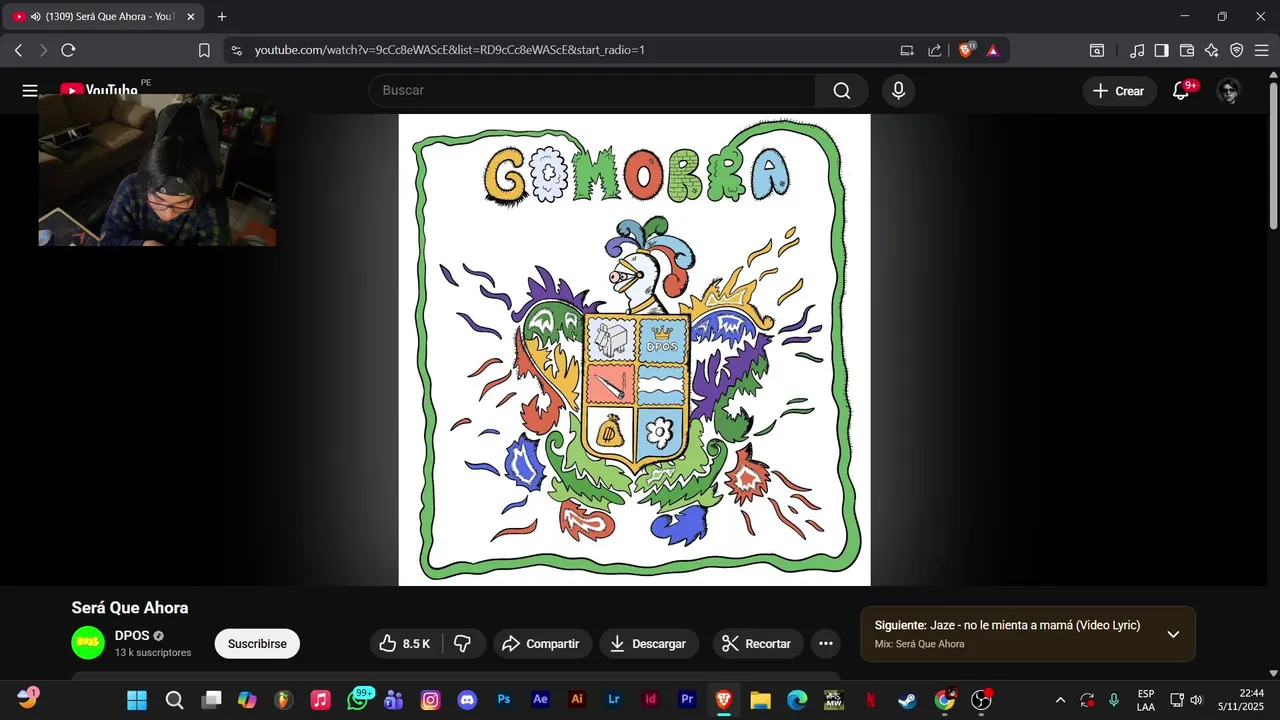Click the YouTube search magnifier button
Image resolution: width=1280 pixels, height=720 pixels.
click(842, 91)
